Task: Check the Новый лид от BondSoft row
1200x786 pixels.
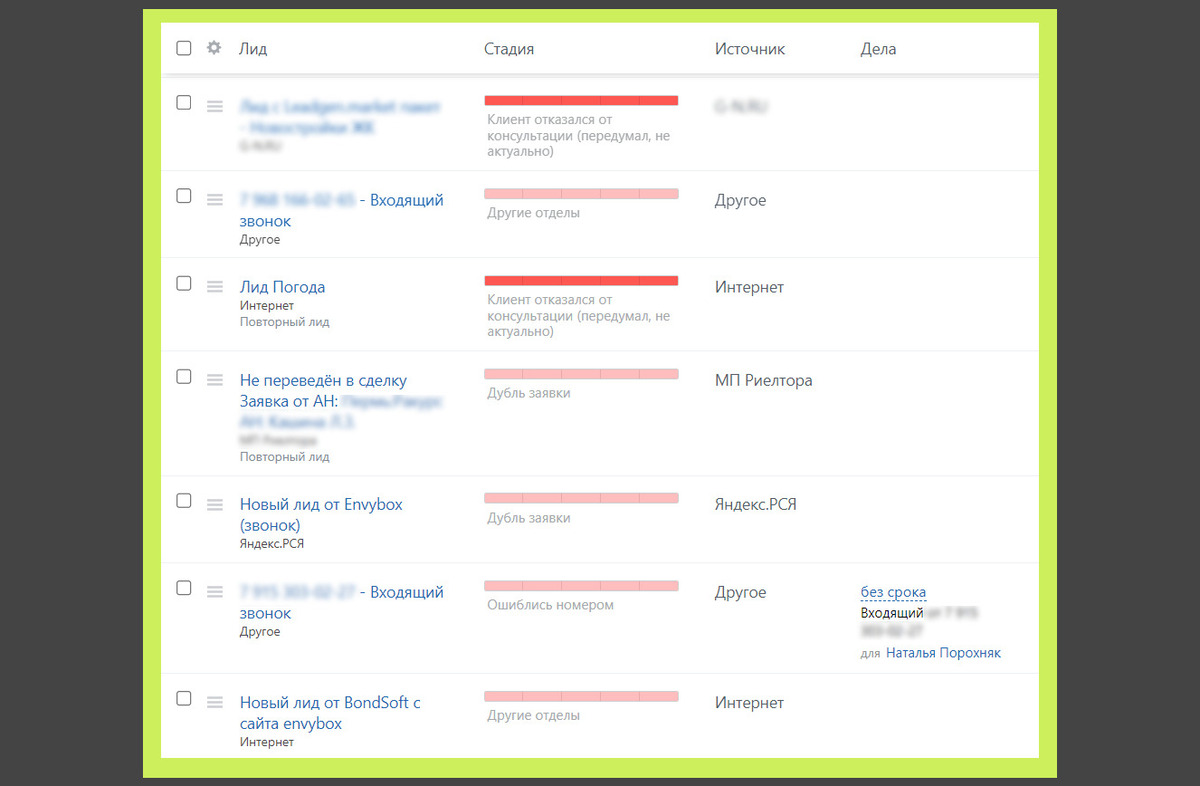Action: 183,698
